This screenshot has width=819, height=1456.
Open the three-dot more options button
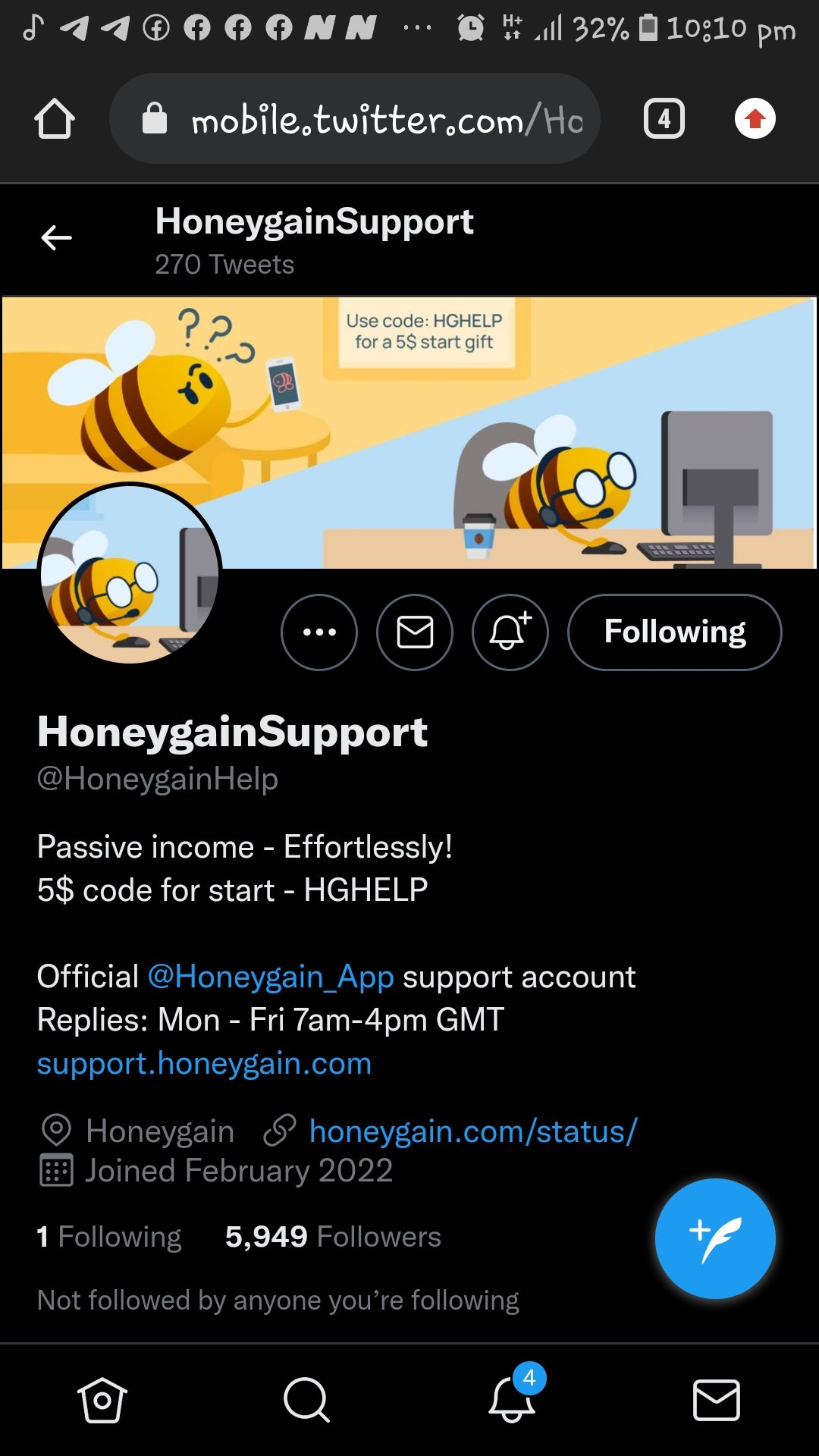[319, 632]
